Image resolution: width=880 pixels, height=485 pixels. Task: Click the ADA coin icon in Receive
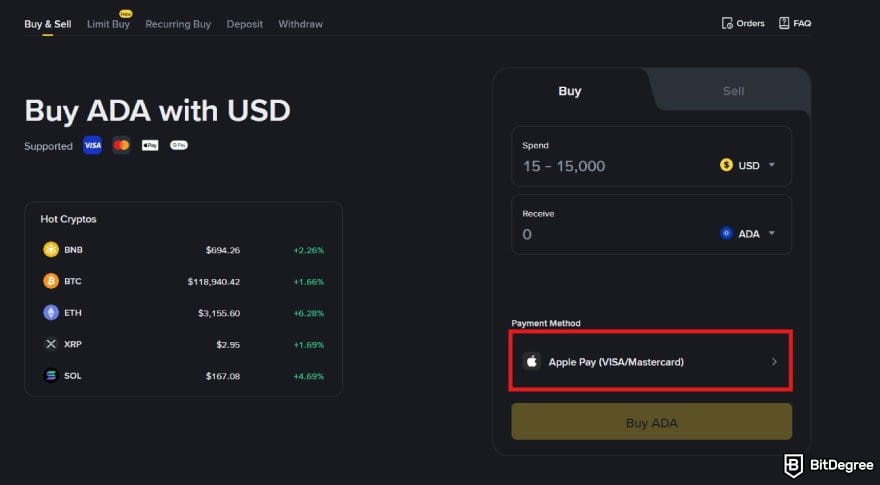coord(726,234)
